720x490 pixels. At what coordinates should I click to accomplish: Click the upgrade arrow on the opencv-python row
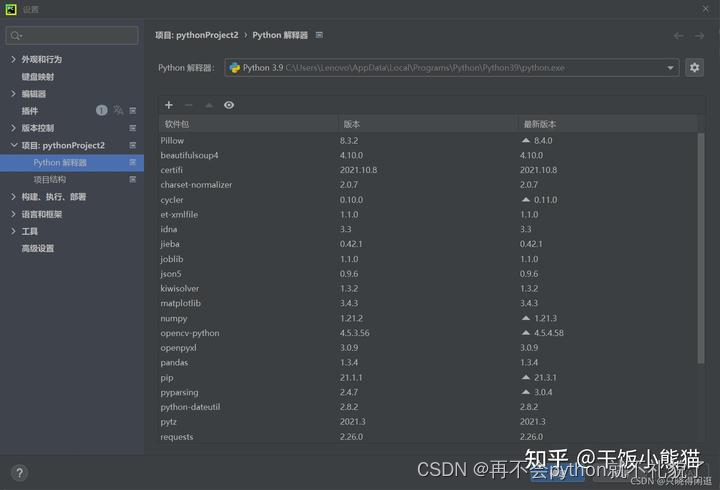click(x=526, y=332)
